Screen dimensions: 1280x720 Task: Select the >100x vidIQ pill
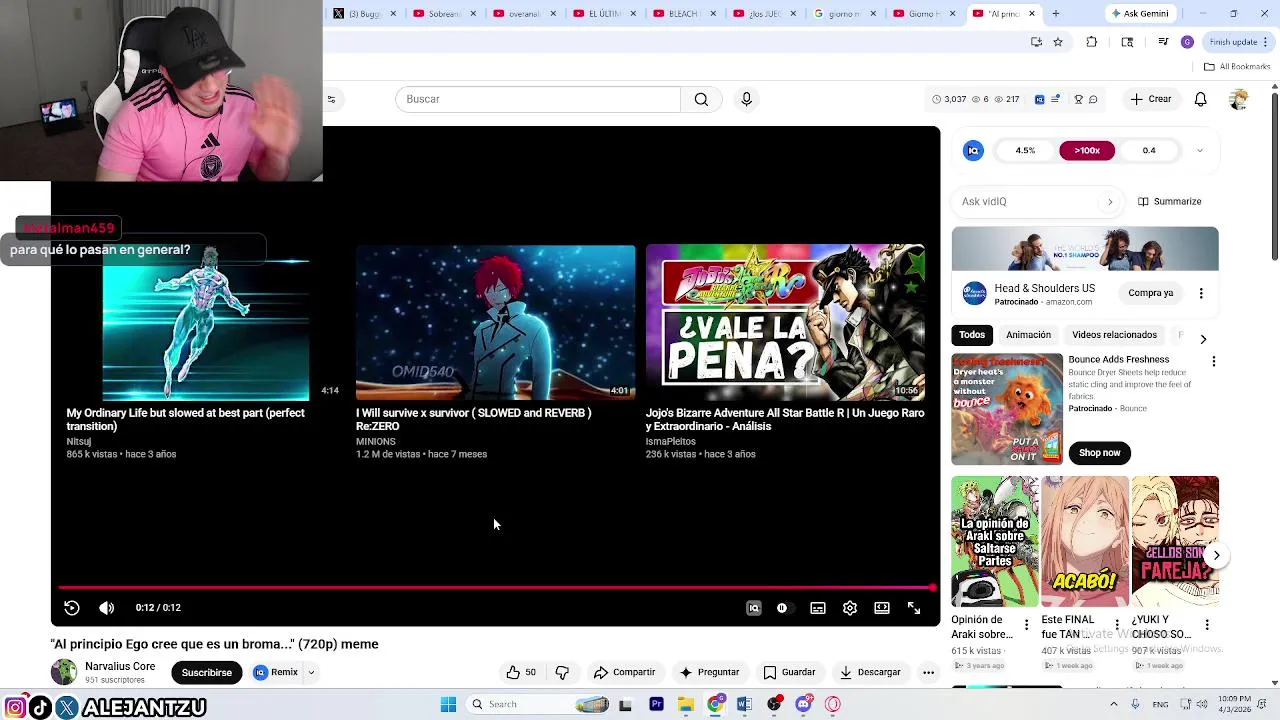[1087, 150]
